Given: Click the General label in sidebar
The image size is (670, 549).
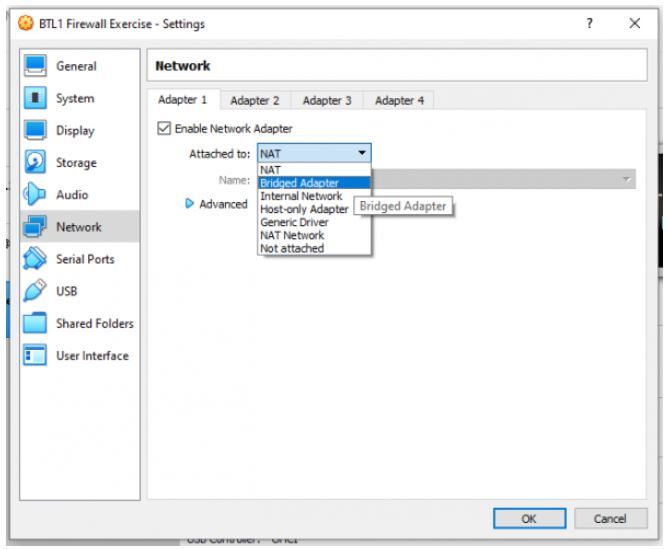Looking at the screenshot, I should (76, 66).
